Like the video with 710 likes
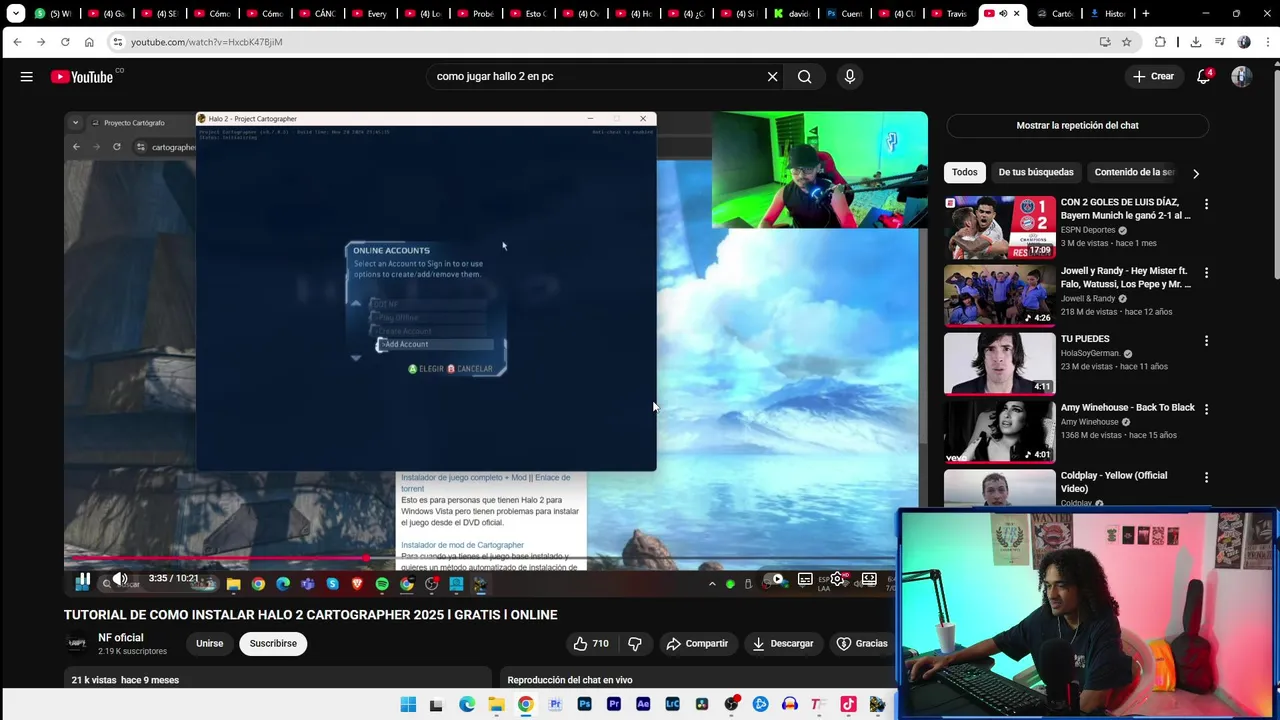This screenshot has width=1280, height=720. pos(591,644)
